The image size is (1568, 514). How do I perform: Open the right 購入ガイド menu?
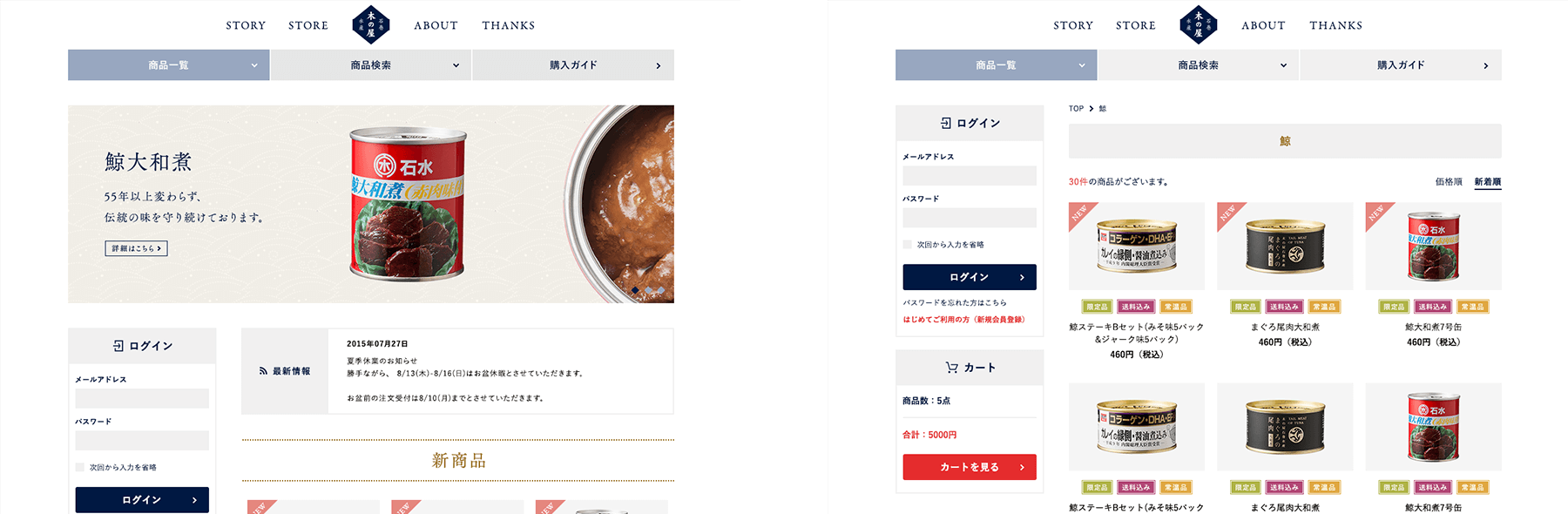click(1401, 65)
